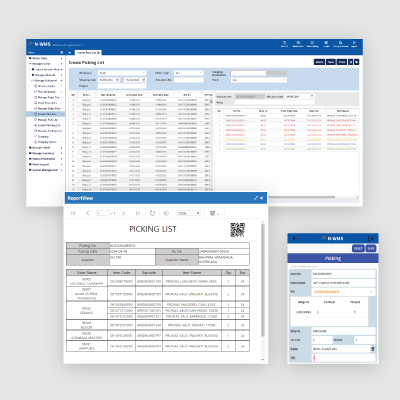400x400 pixels.
Task: Click the report page number field
Action: [103, 213]
